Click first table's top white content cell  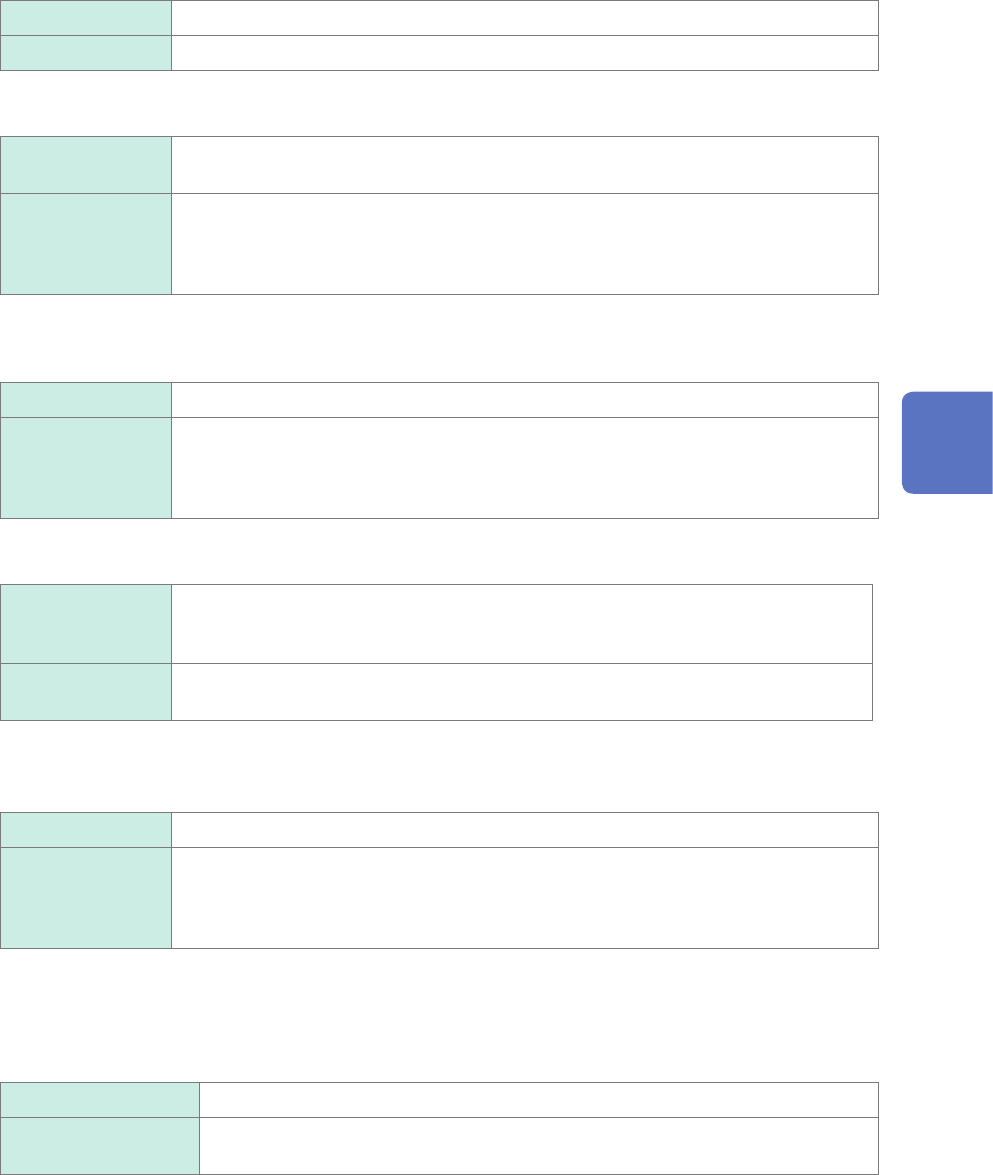pyautogui.click(x=524, y=18)
